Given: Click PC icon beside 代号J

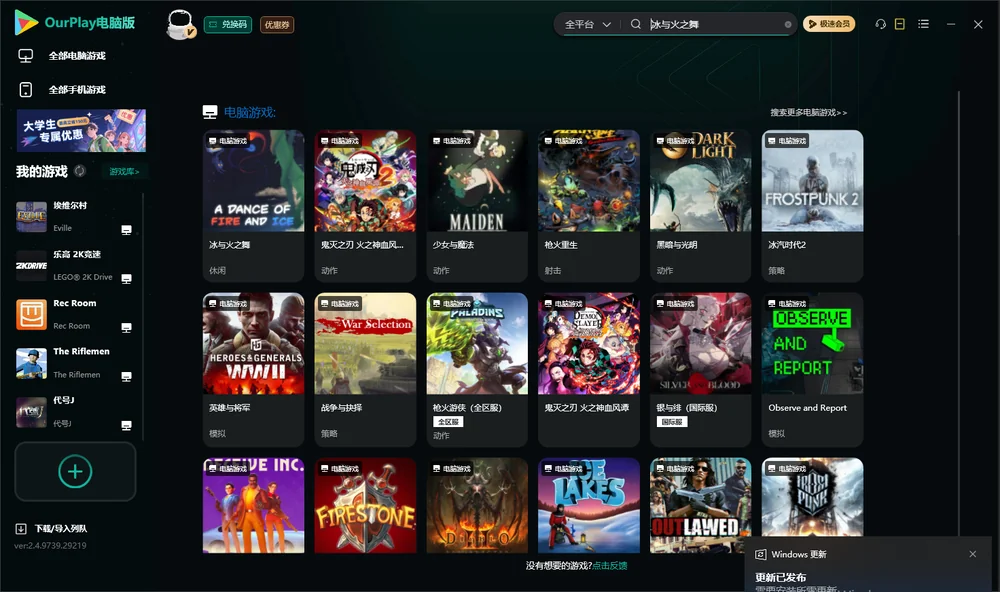Looking at the screenshot, I should pos(126,426).
